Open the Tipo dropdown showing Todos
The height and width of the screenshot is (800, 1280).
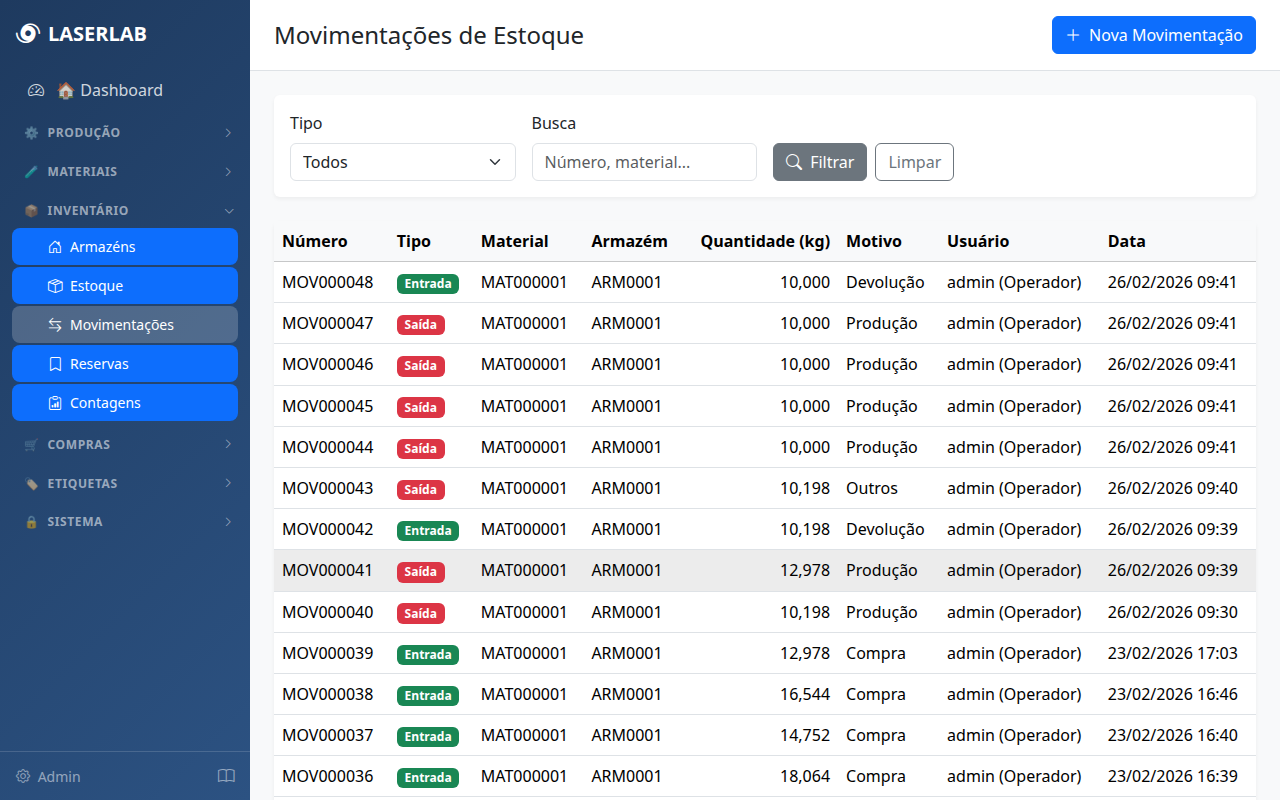[402, 161]
